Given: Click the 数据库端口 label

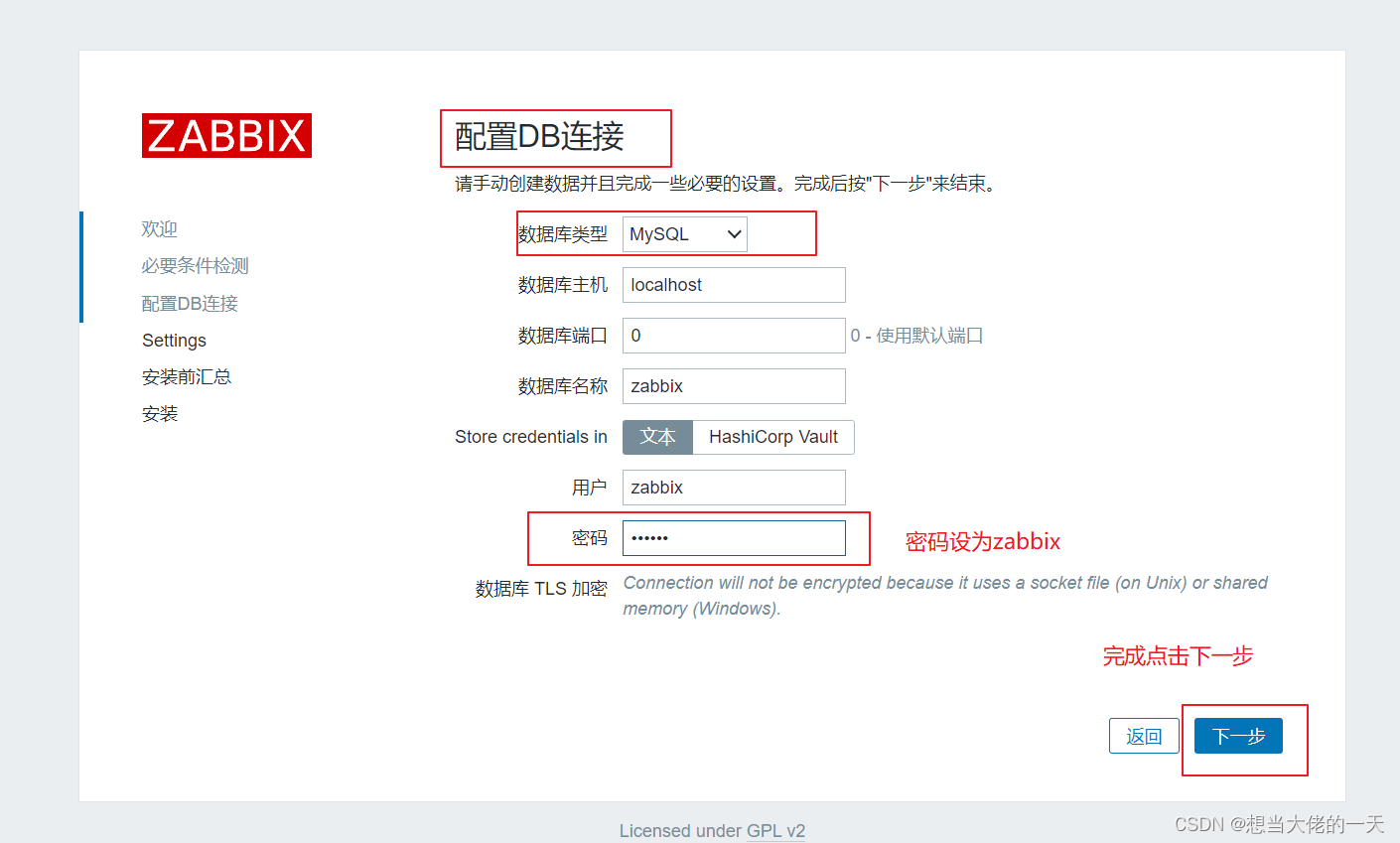Looking at the screenshot, I should 563,336.
